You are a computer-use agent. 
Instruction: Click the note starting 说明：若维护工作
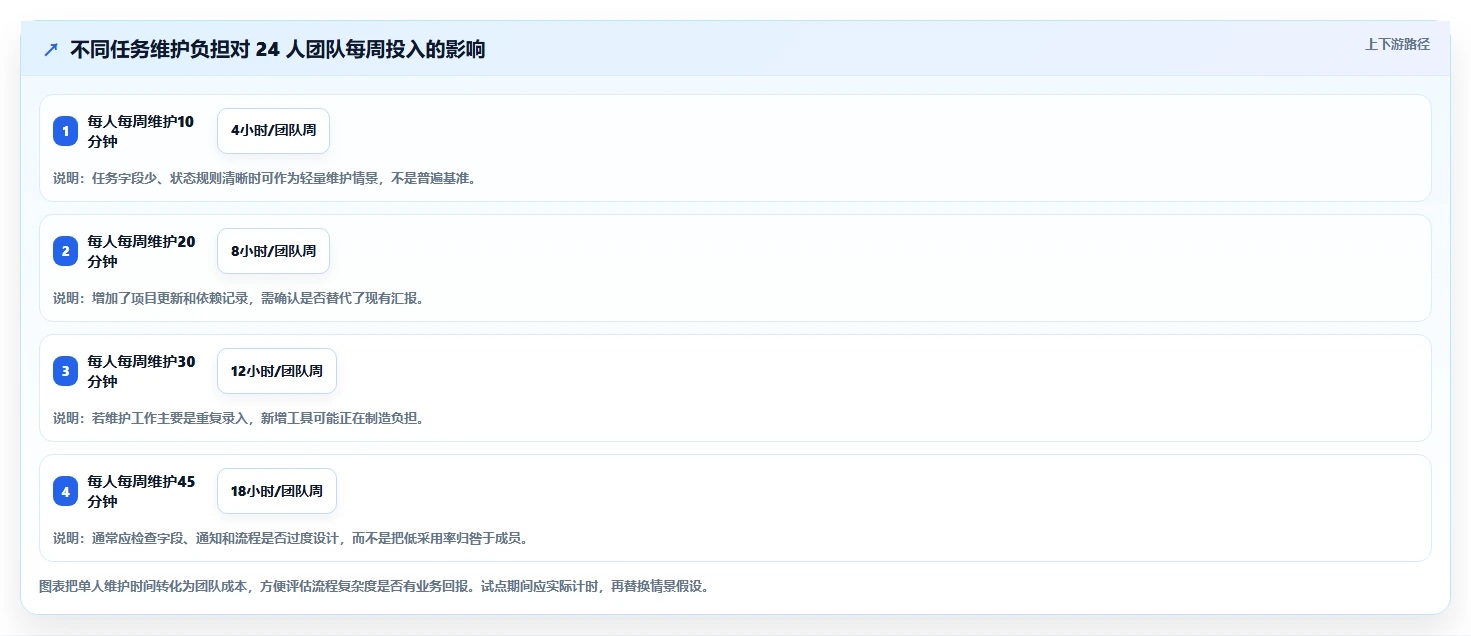click(x=238, y=418)
